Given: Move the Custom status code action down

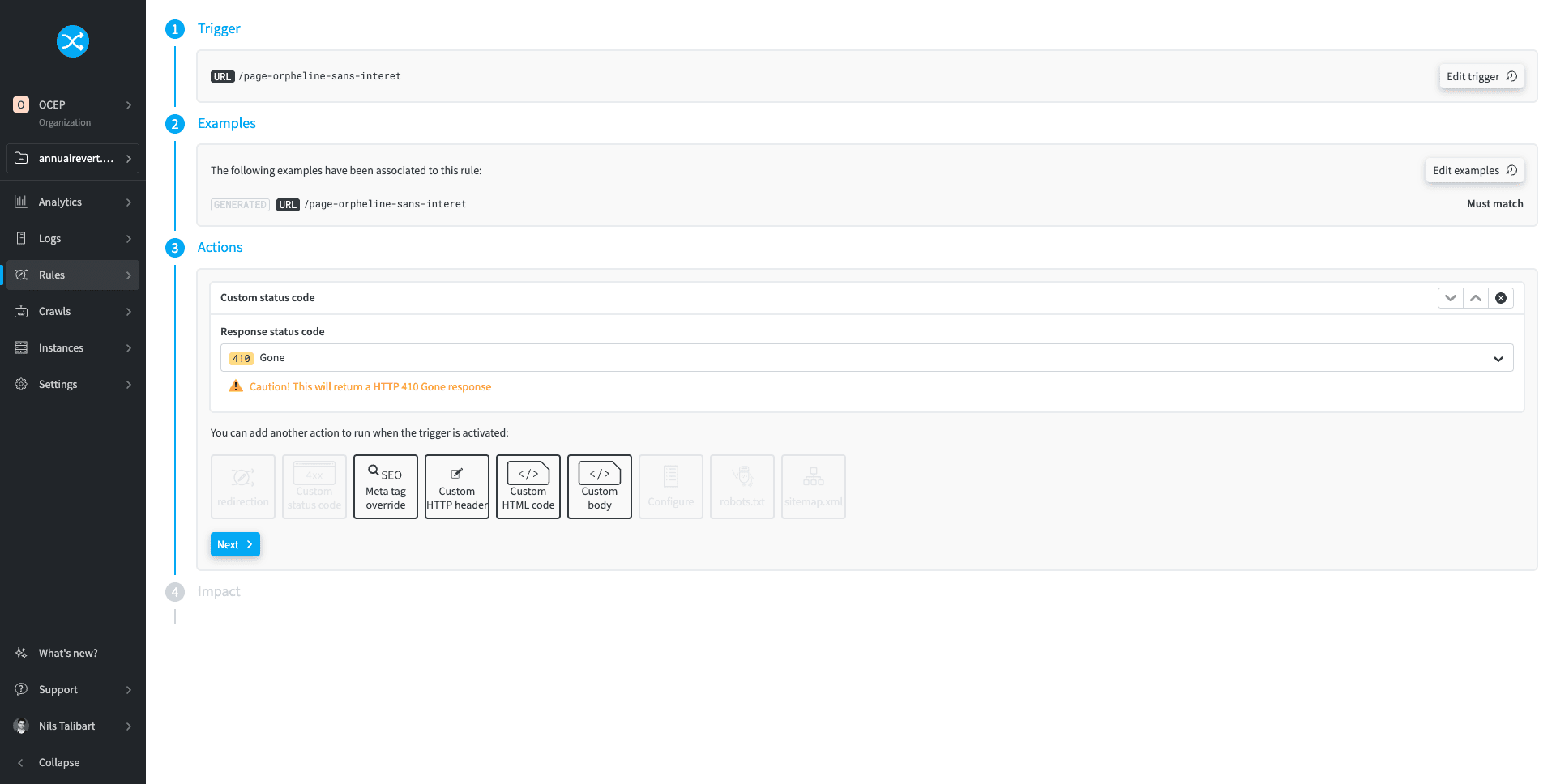Looking at the screenshot, I should pyautogui.click(x=1451, y=297).
